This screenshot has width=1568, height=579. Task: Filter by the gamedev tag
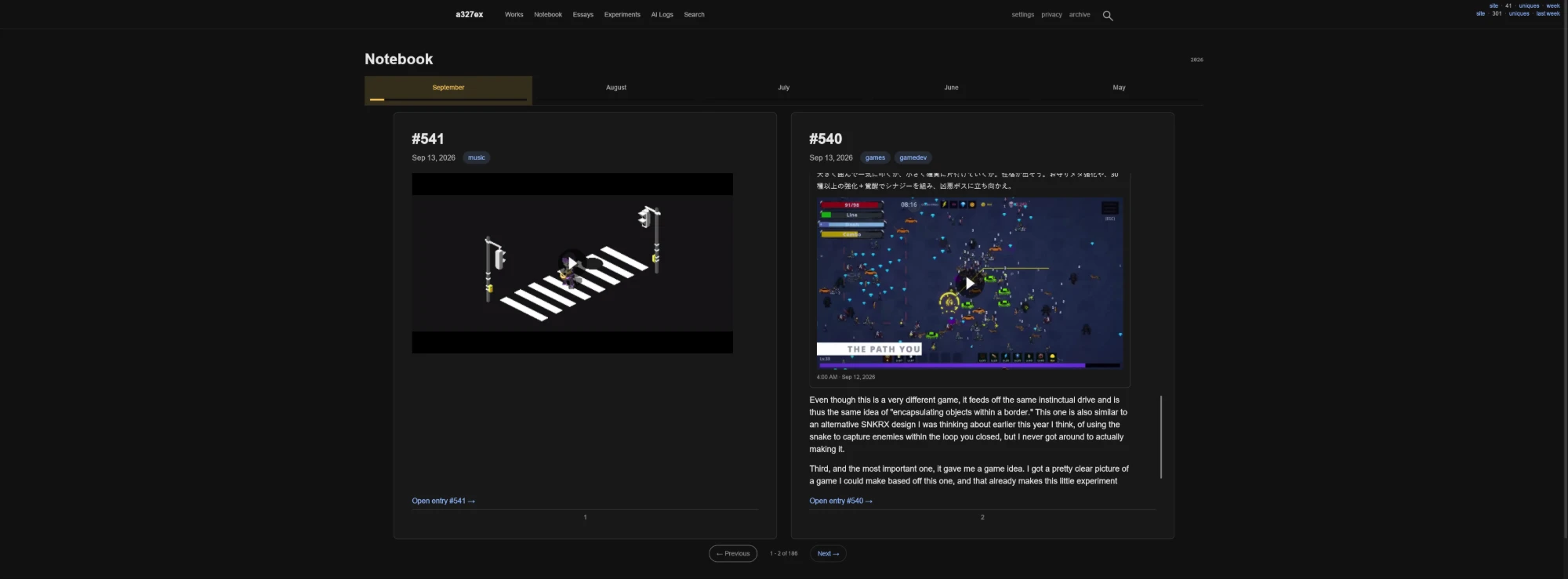913,157
